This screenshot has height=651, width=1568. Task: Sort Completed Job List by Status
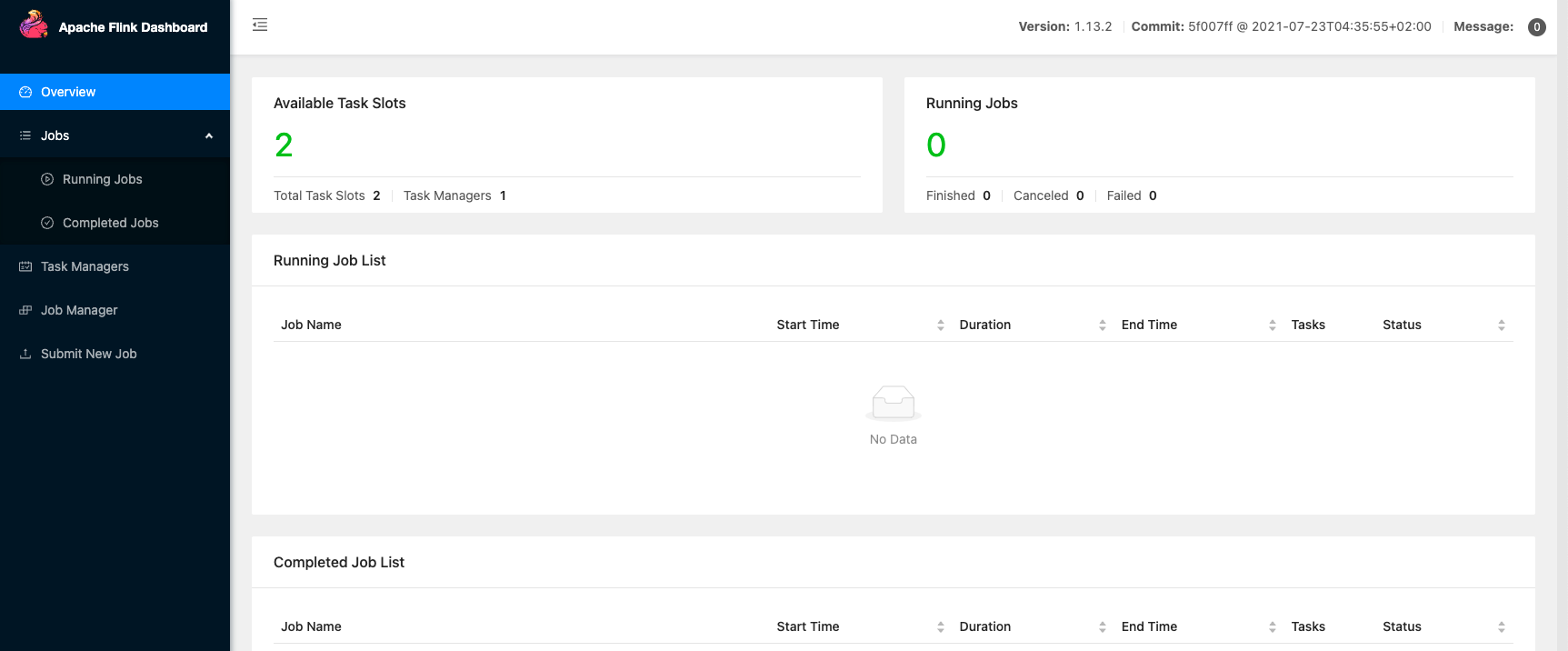click(x=1502, y=626)
